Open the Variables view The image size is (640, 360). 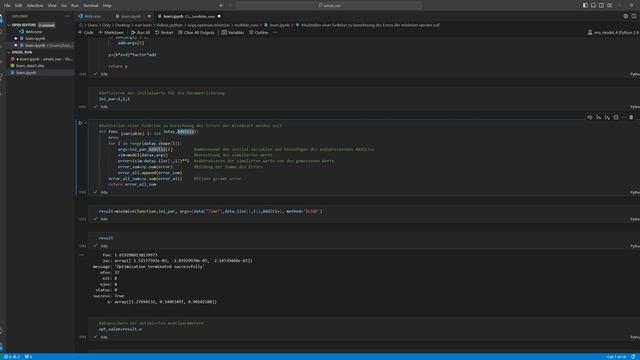(x=233, y=32)
